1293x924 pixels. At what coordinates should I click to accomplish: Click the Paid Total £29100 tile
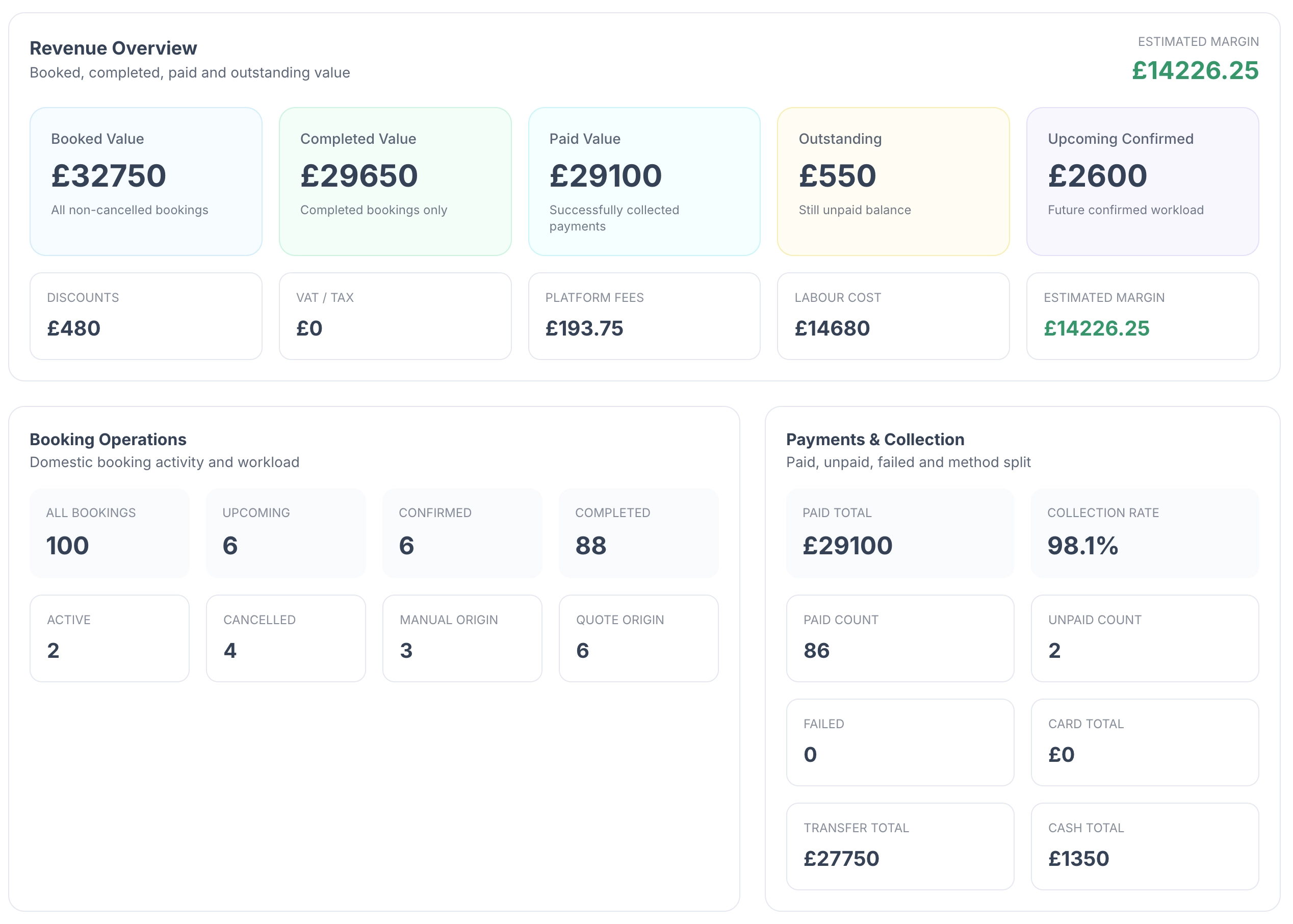click(899, 532)
